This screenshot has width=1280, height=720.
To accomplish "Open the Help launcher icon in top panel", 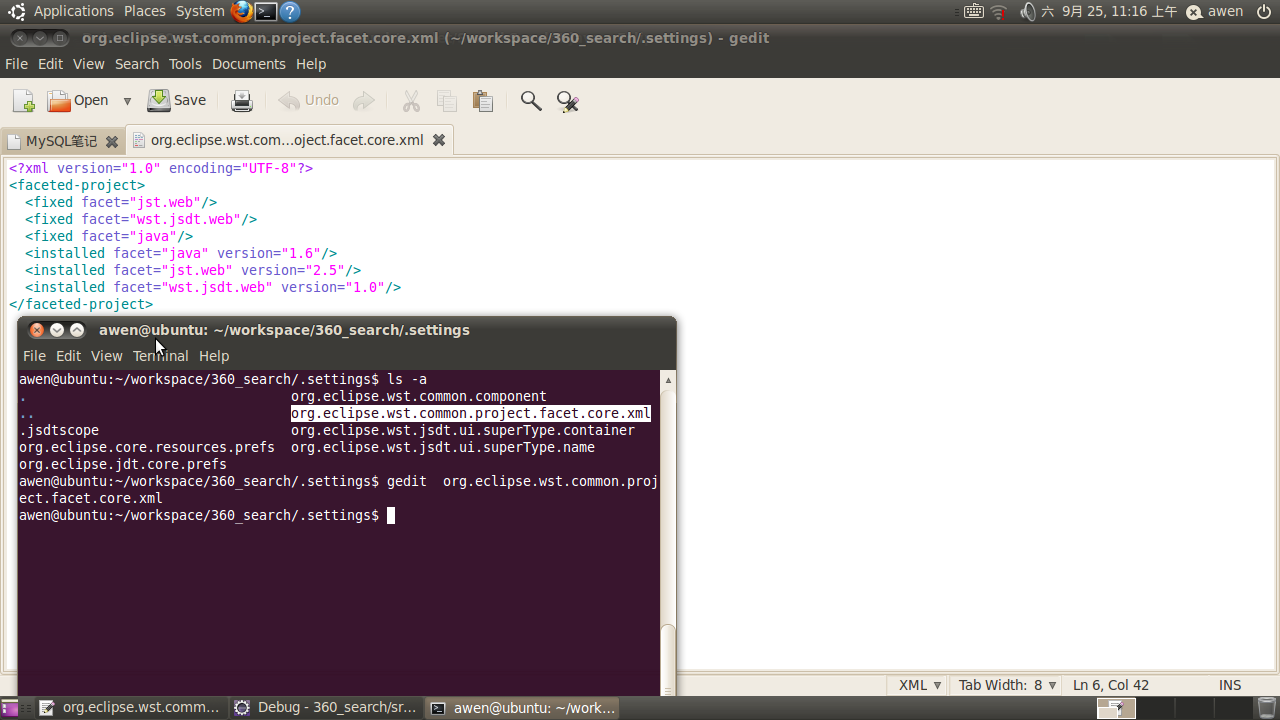I will coord(289,12).
